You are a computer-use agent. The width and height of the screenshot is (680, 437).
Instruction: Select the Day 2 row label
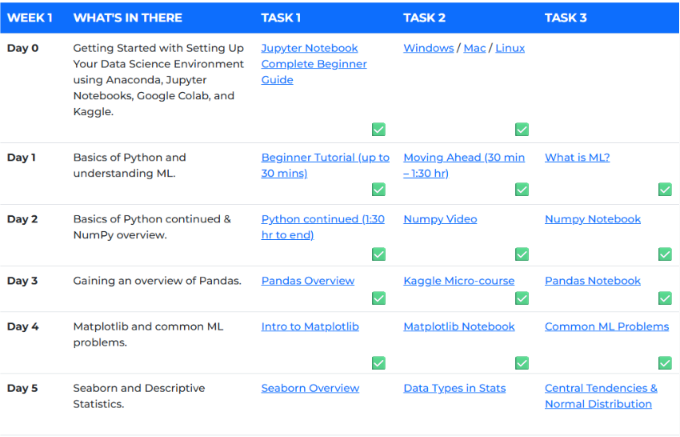point(22,219)
